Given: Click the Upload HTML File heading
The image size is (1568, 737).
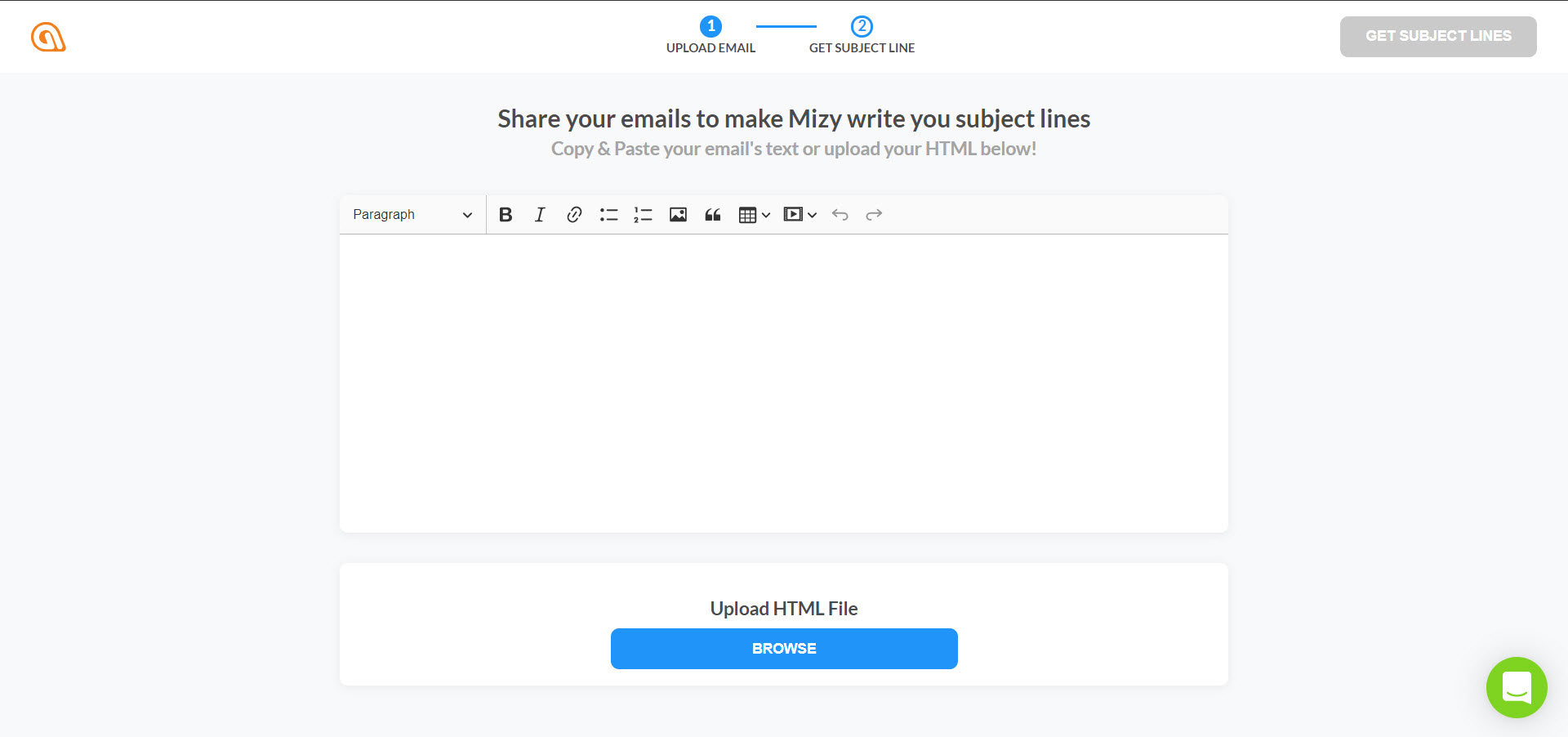Looking at the screenshot, I should click(x=784, y=609).
